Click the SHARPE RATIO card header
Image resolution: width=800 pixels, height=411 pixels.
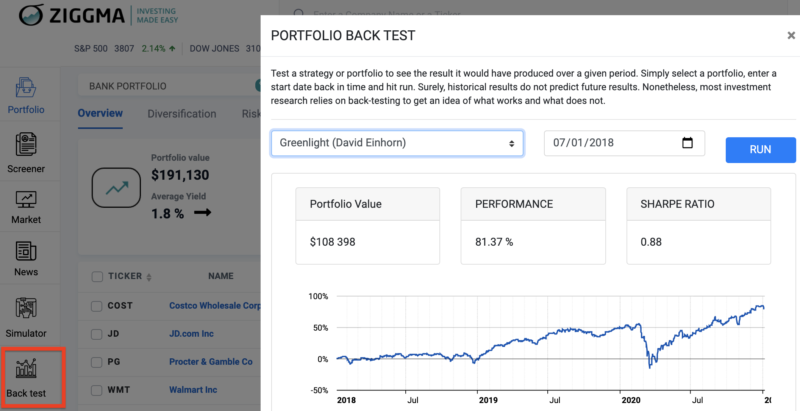click(698, 204)
